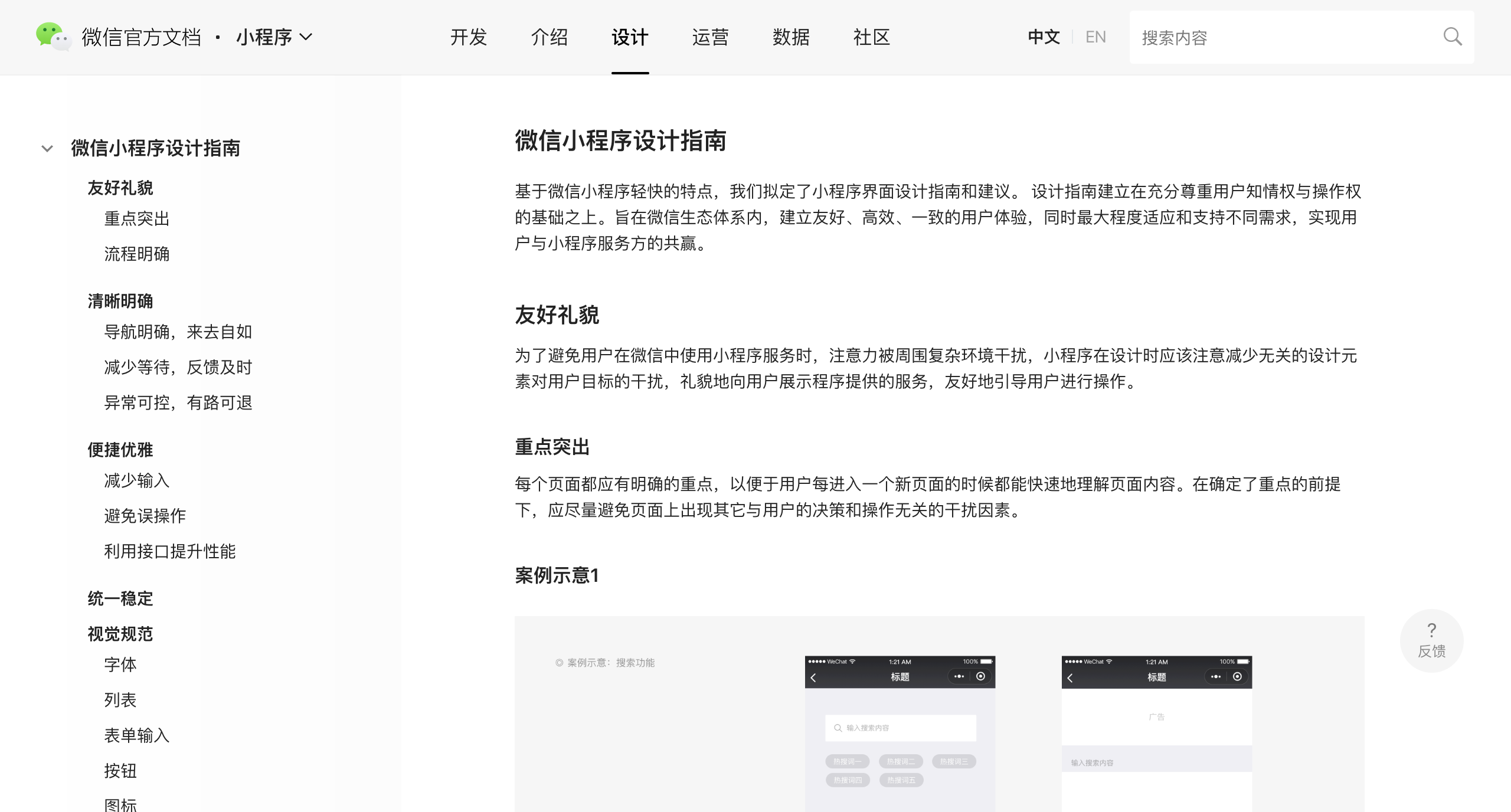Screen dimensions: 1511x812
Task: Jump to 重点突出 in the sidebar
Action: tap(137, 219)
